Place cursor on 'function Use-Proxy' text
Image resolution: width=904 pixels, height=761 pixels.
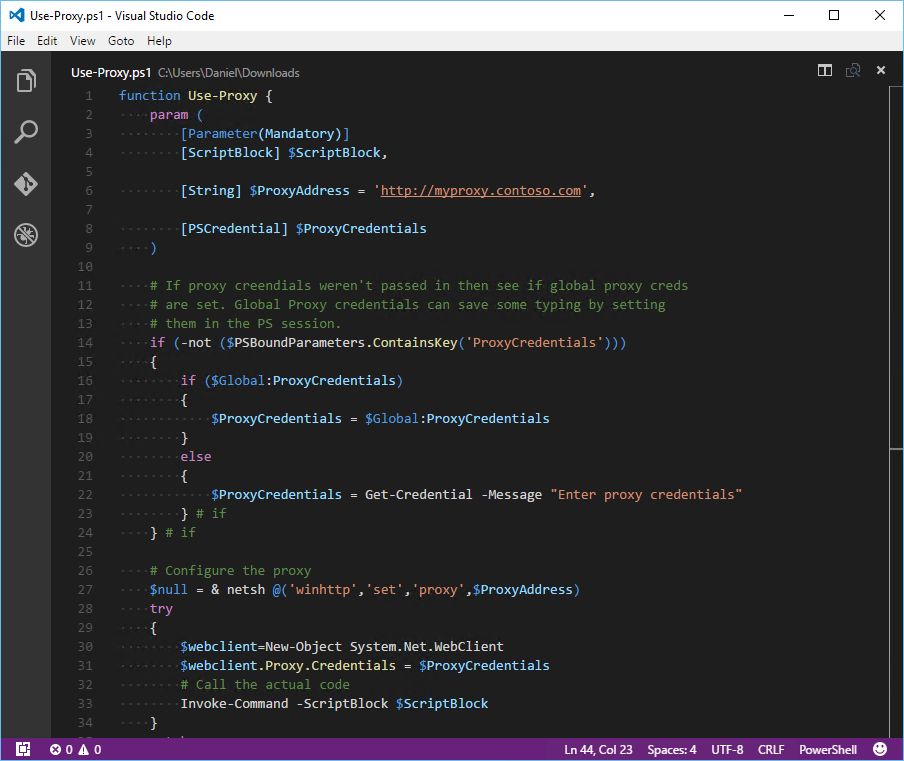coord(188,96)
